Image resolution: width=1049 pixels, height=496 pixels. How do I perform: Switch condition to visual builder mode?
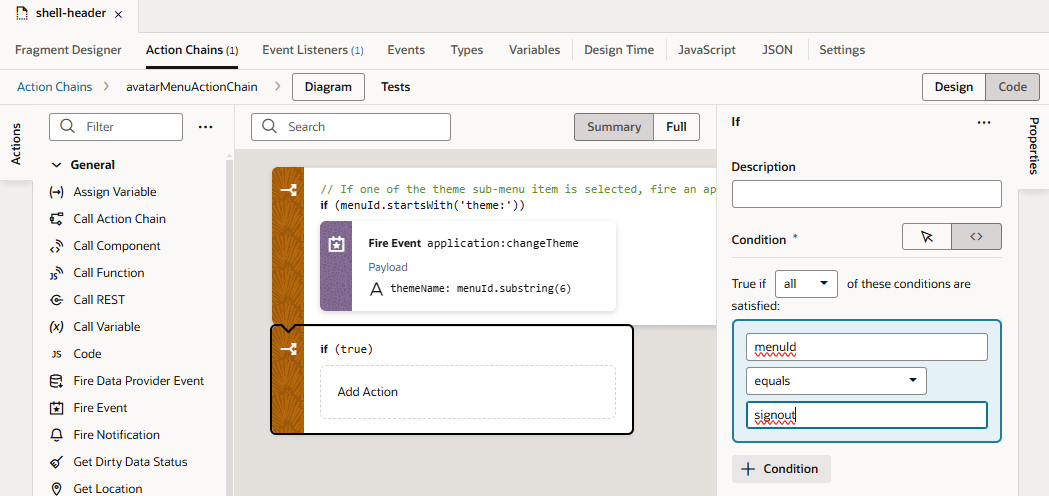point(927,236)
